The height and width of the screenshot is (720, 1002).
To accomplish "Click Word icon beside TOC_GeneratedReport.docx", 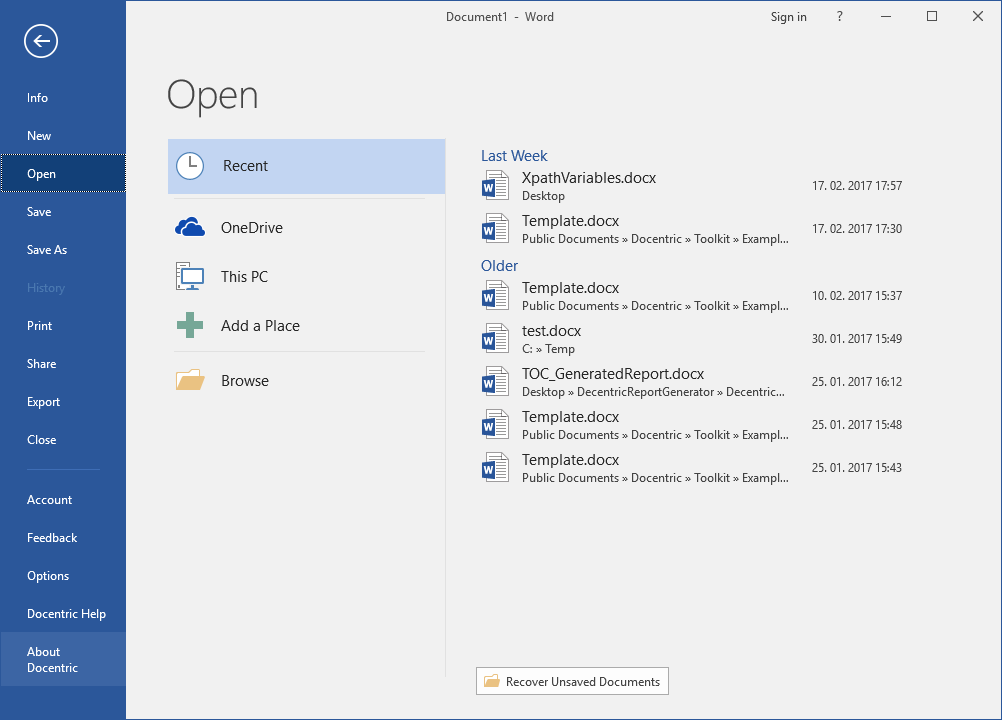I will [495, 381].
